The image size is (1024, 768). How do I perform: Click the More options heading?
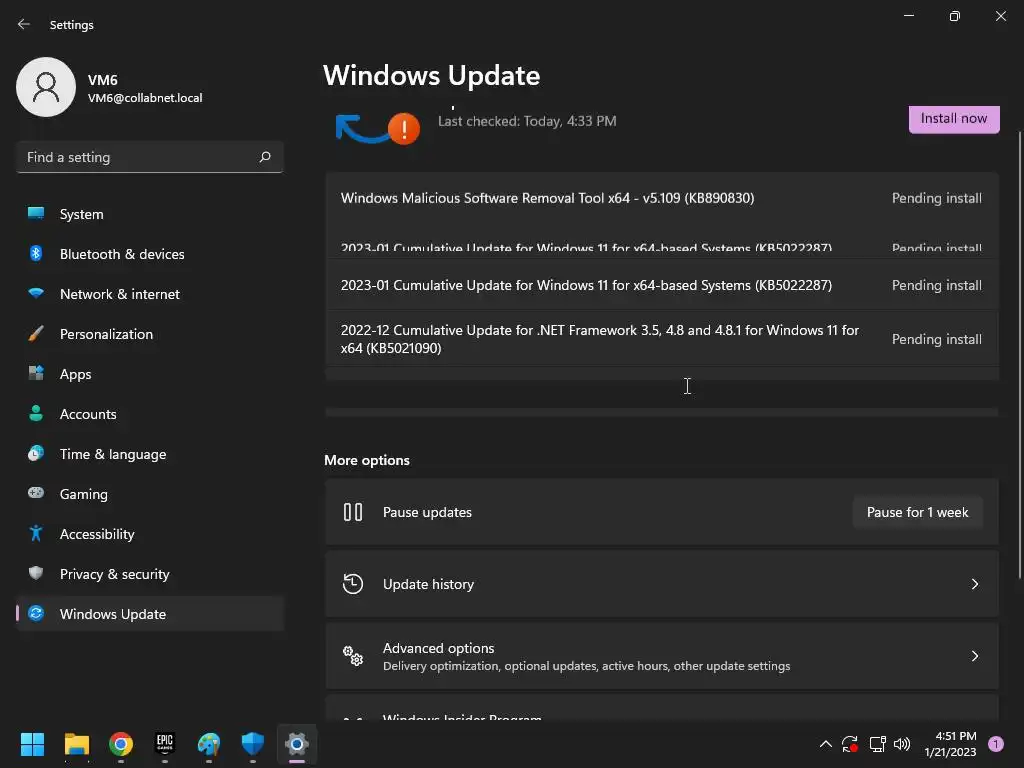pos(367,460)
